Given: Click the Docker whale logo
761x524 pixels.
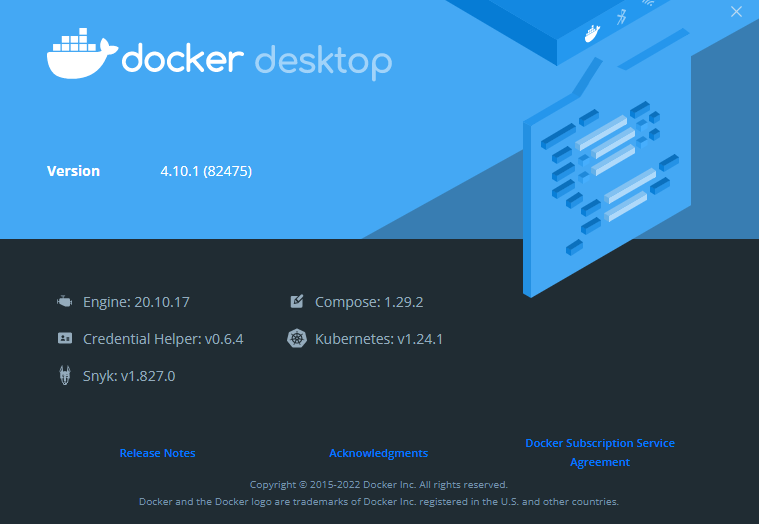Looking at the screenshot, I should coord(82,53).
